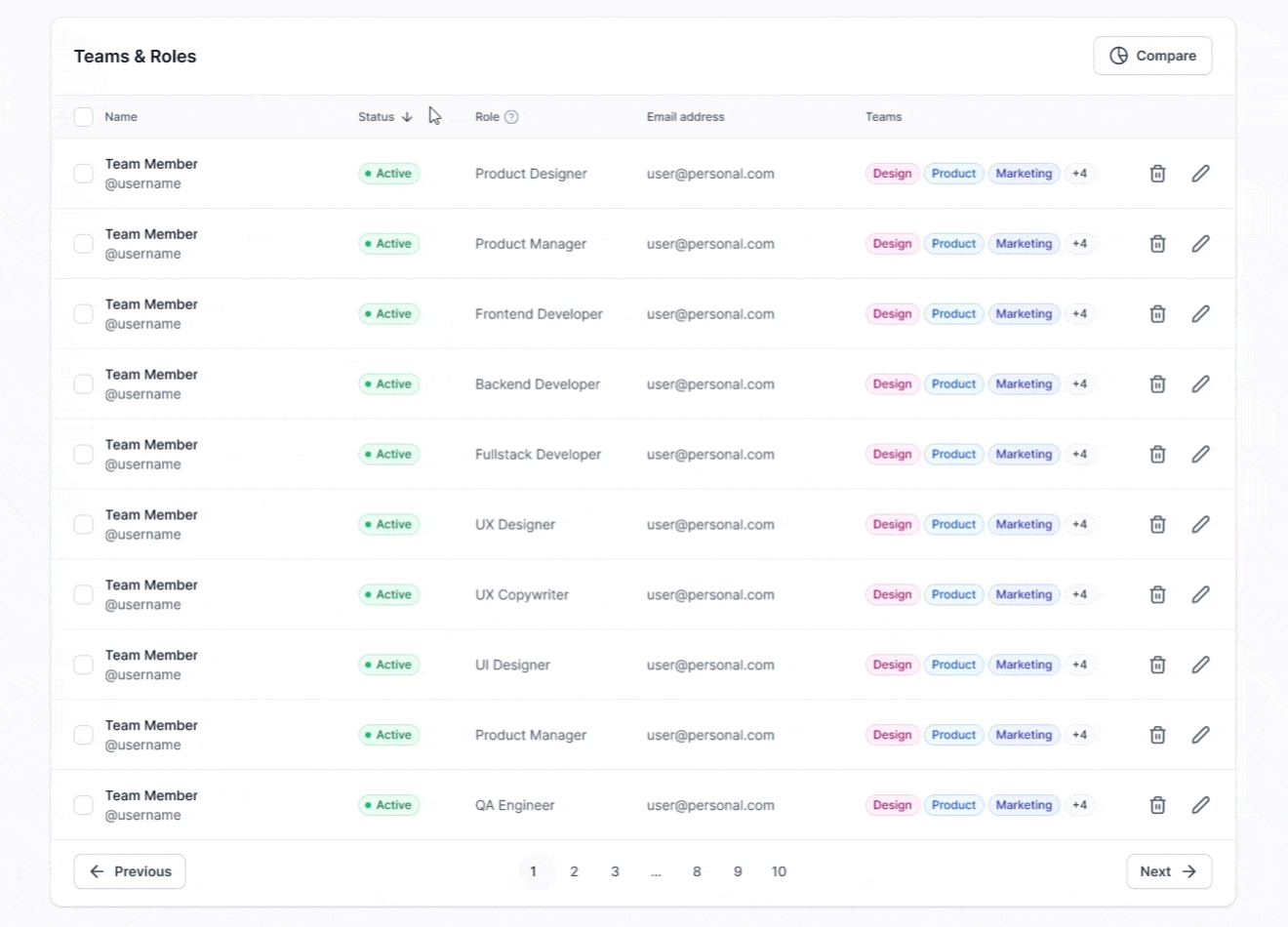Image resolution: width=1288 pixels, height=927 pixels.
Task: Click the Compare button
Action: pos(1152,56)
